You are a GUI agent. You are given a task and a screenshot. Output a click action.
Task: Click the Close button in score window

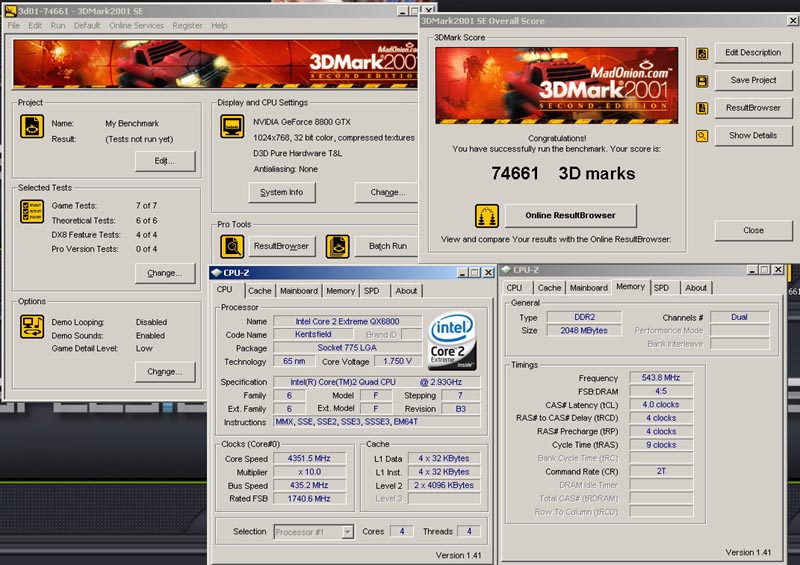click(753, 230)
